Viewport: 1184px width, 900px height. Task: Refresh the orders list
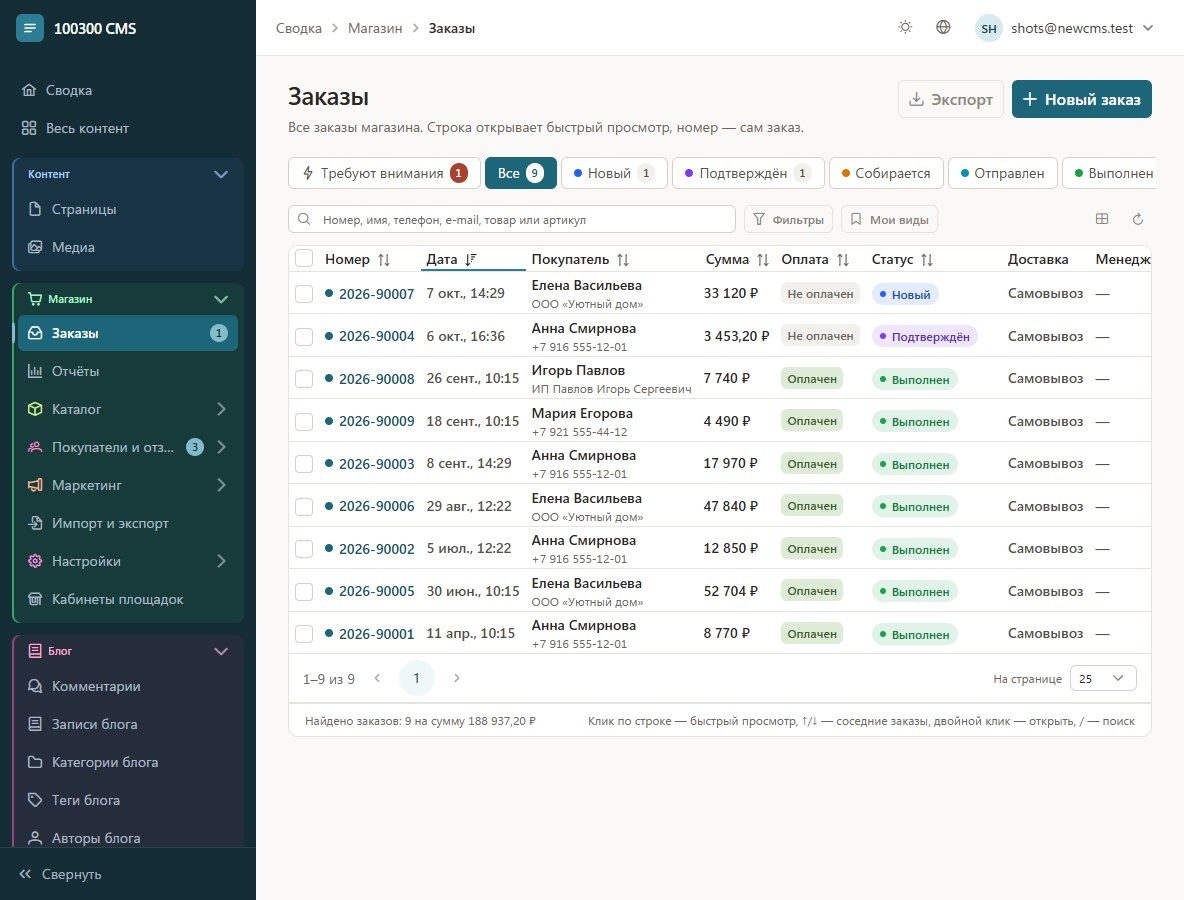tap(1137, 219)
